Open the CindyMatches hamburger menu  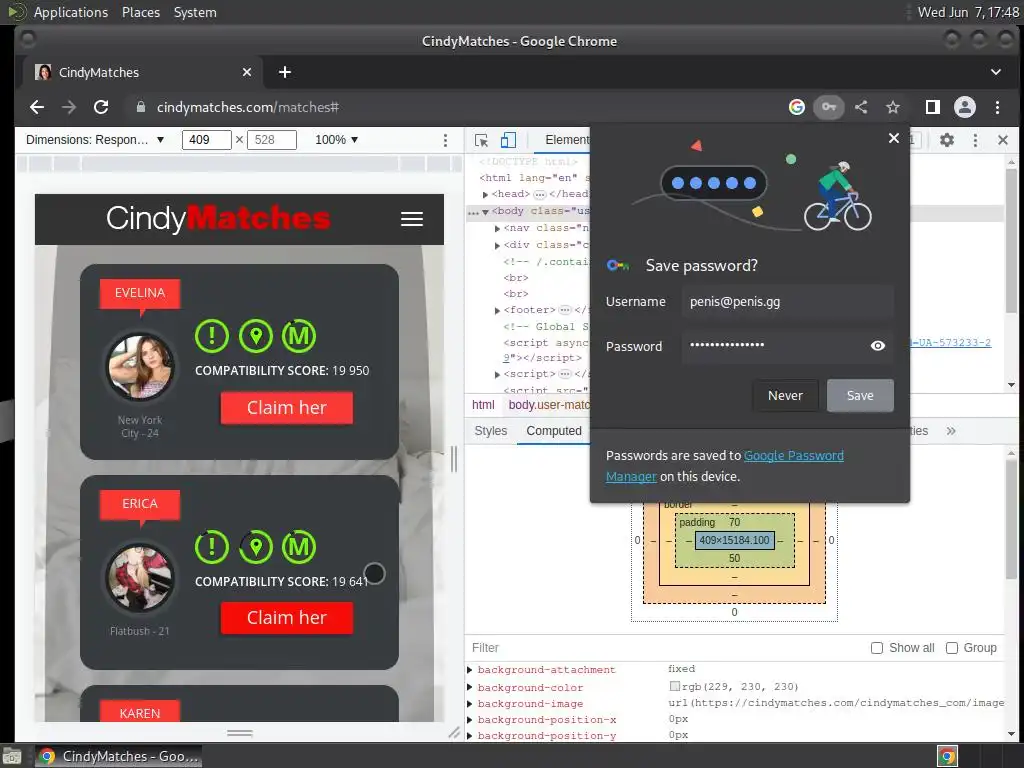pos(411,219)
